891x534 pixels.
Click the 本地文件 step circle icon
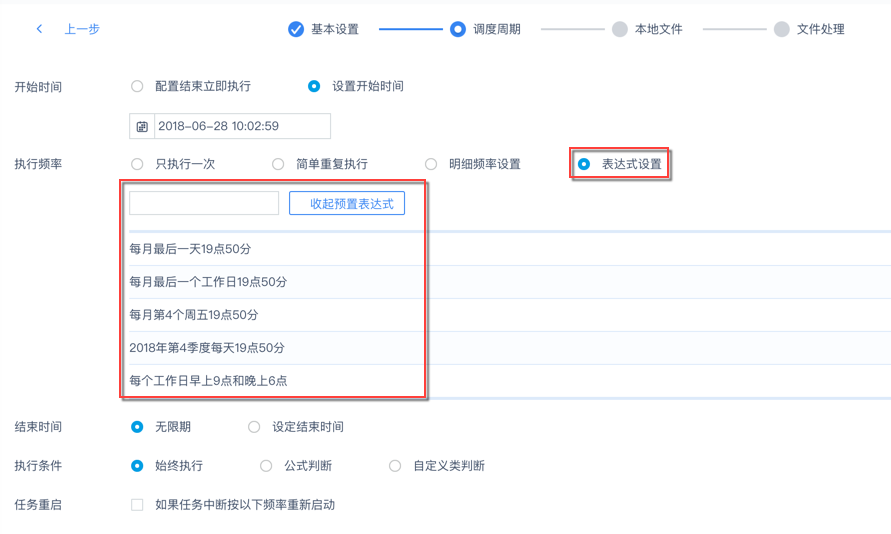(x=620, y=29)
